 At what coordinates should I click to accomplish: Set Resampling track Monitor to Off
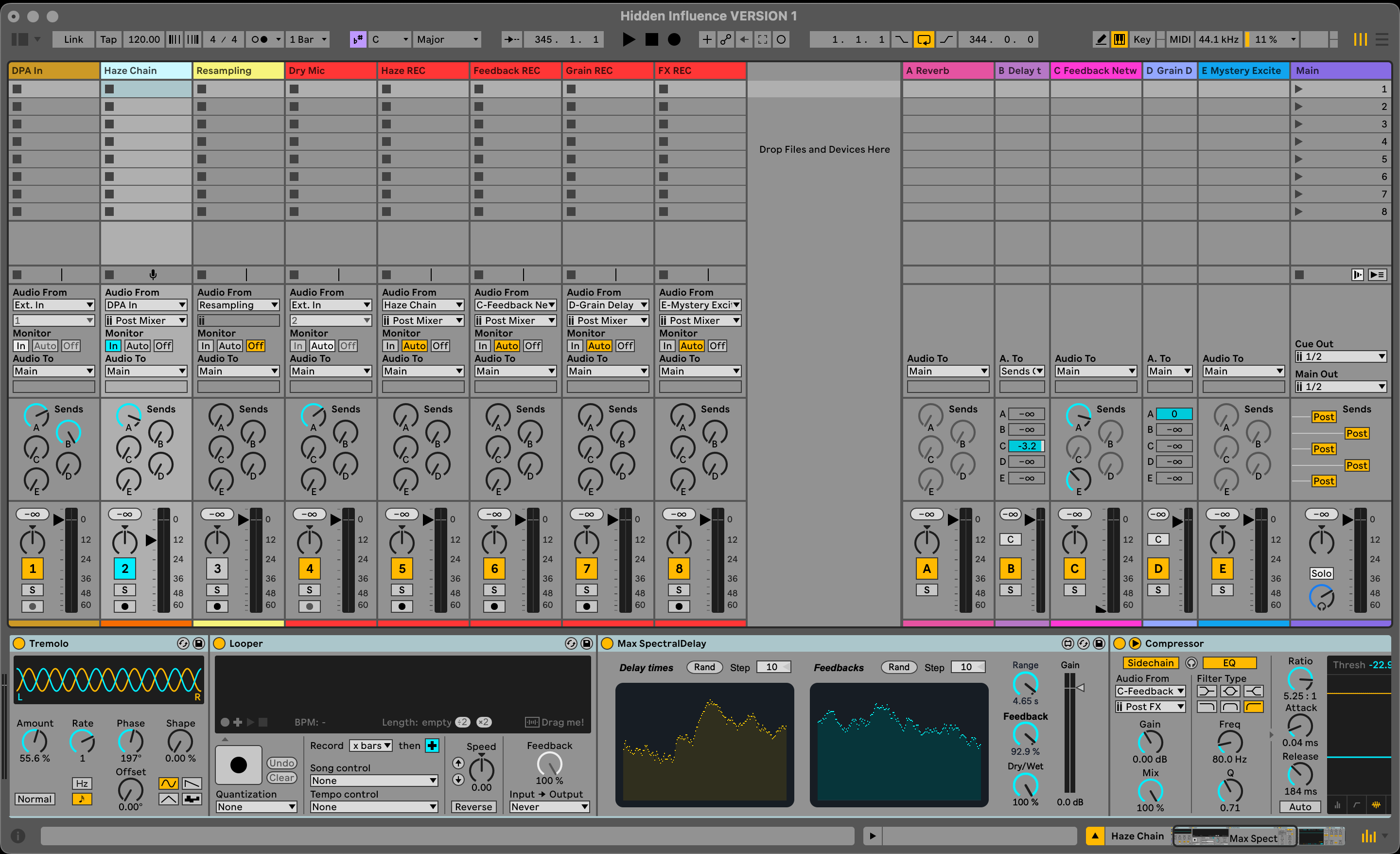(x=255, y=346)
